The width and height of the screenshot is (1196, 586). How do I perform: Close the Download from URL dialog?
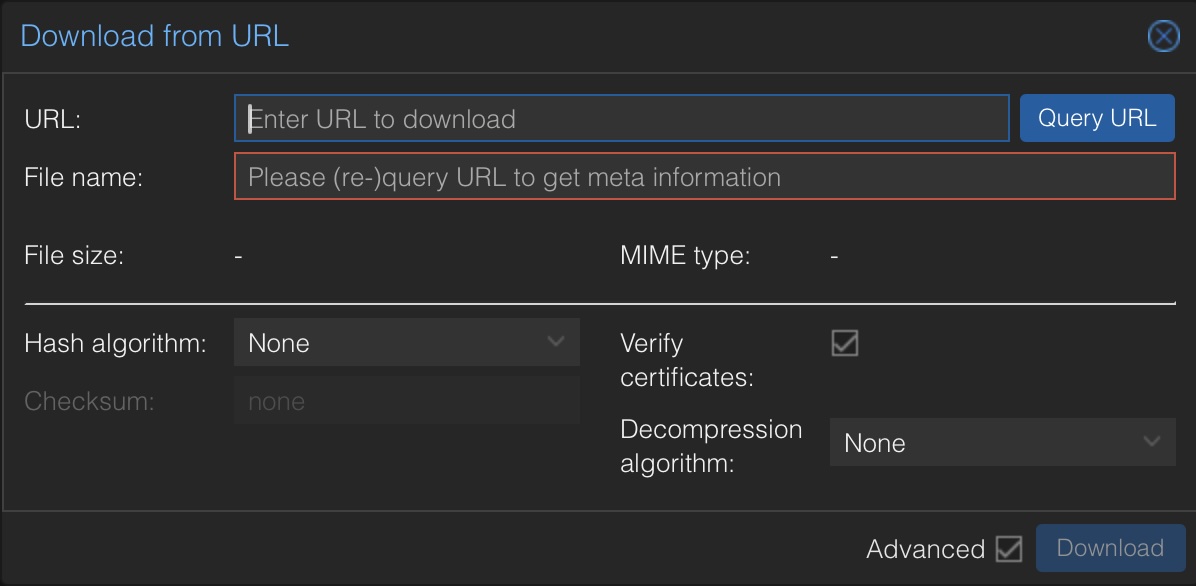click(1162, 37)
